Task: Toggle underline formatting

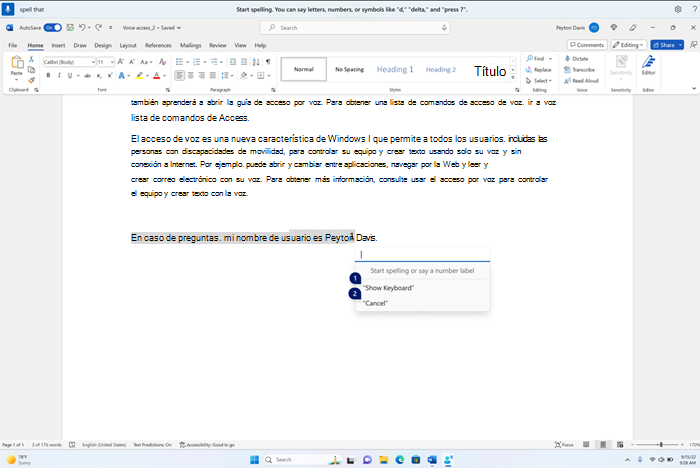Action: pyautogui.click(x=70, y=76)
